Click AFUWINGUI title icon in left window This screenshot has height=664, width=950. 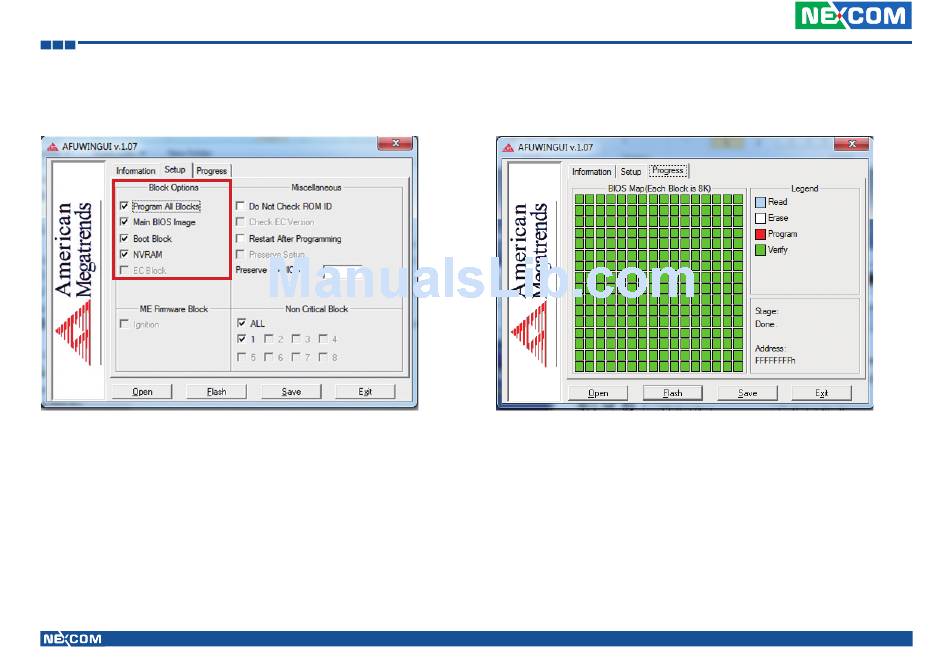click(x=53, y=147)
